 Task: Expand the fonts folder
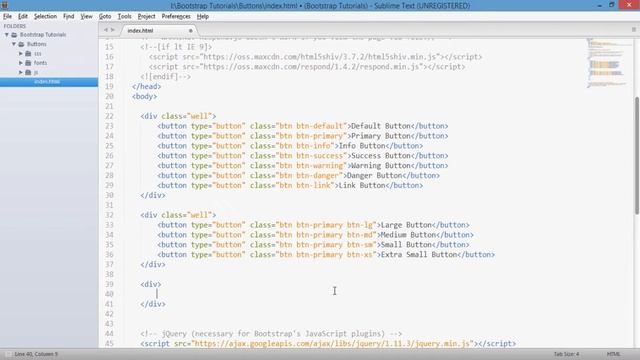coord(20,63)
